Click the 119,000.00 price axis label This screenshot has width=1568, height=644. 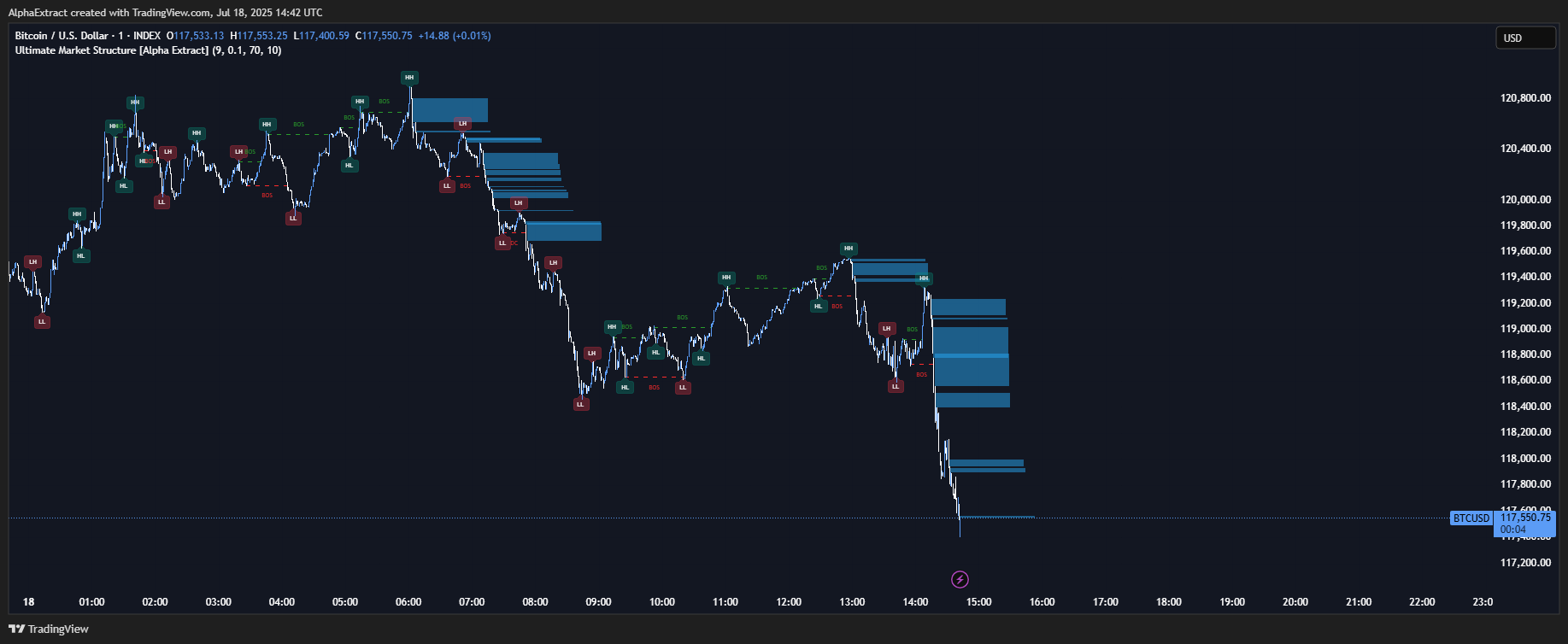tap(1525, 329)
